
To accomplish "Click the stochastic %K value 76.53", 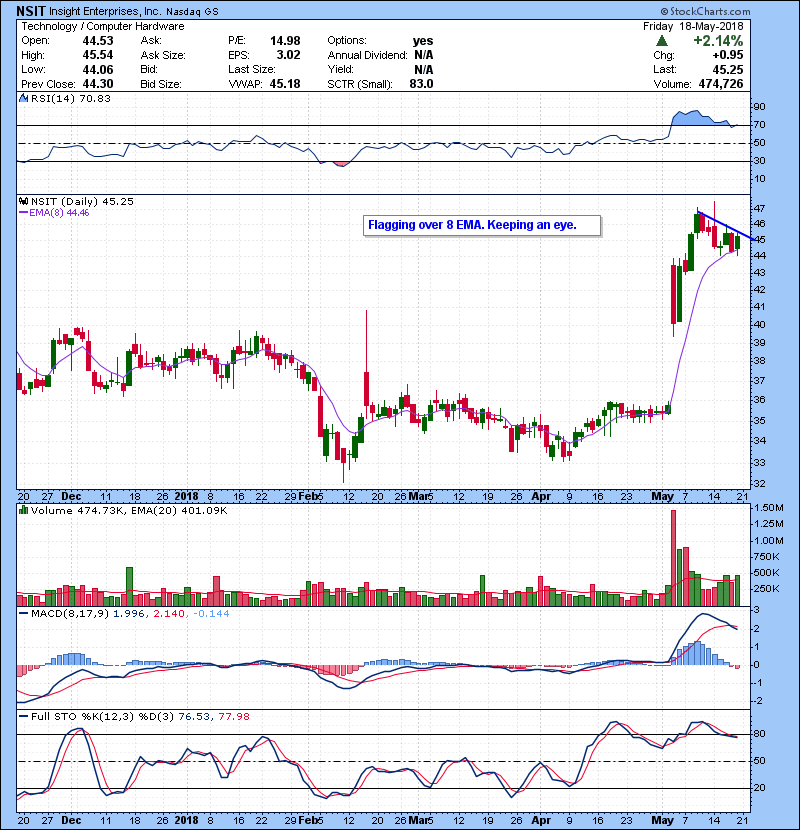I will tap(194, 716).
